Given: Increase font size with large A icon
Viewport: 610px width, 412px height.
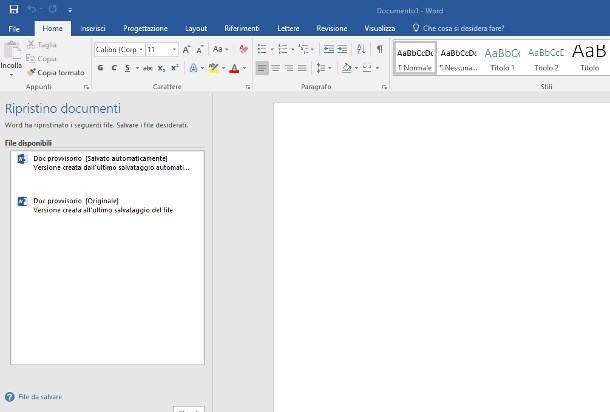Looking at the screenshot, I should (x=186, y=49).
